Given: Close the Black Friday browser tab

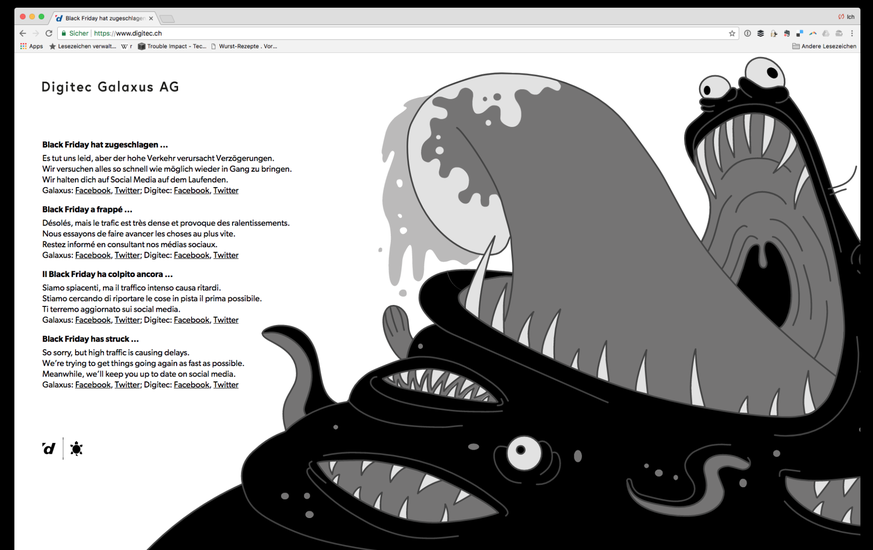Looking at the screenshot, I should click(151, 18).
